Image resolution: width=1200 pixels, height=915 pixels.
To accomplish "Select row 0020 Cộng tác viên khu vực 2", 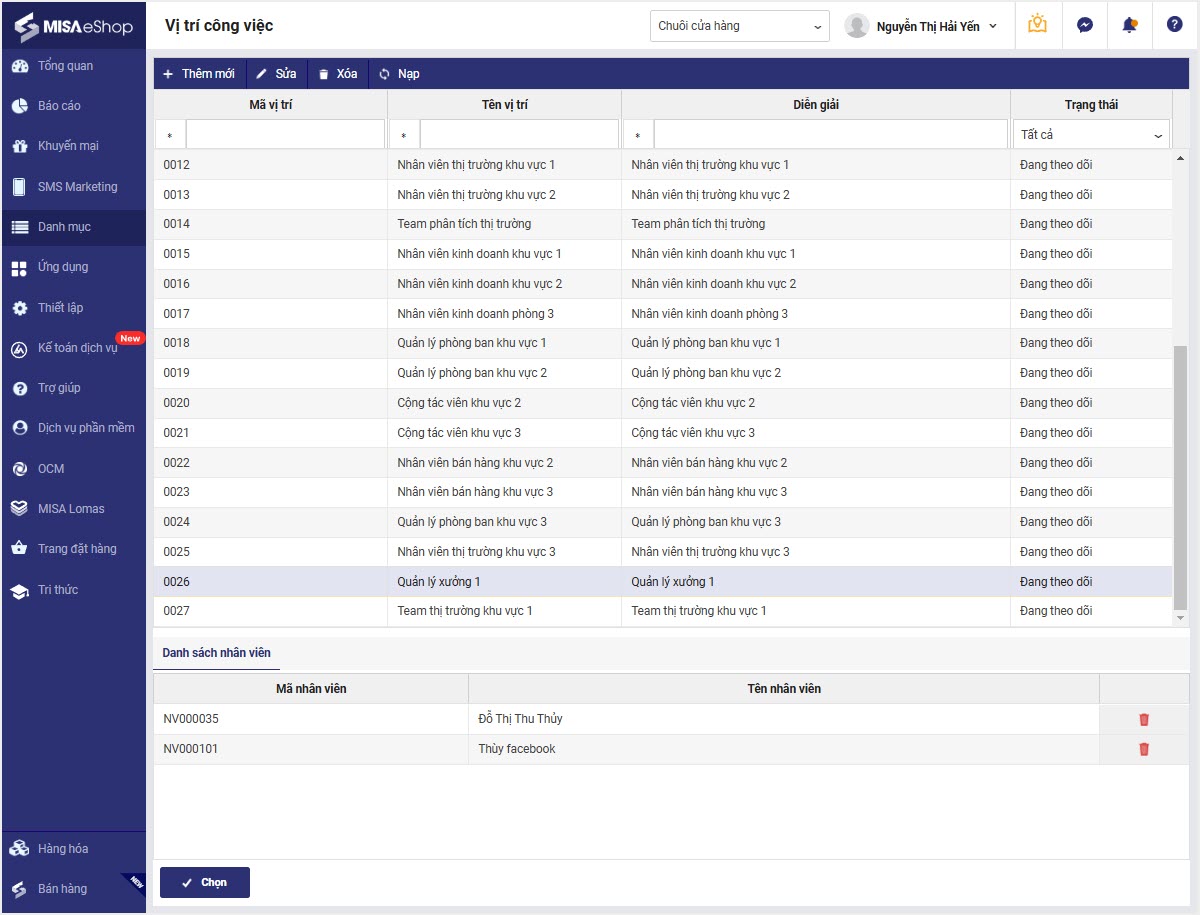I will click(663, 403).
